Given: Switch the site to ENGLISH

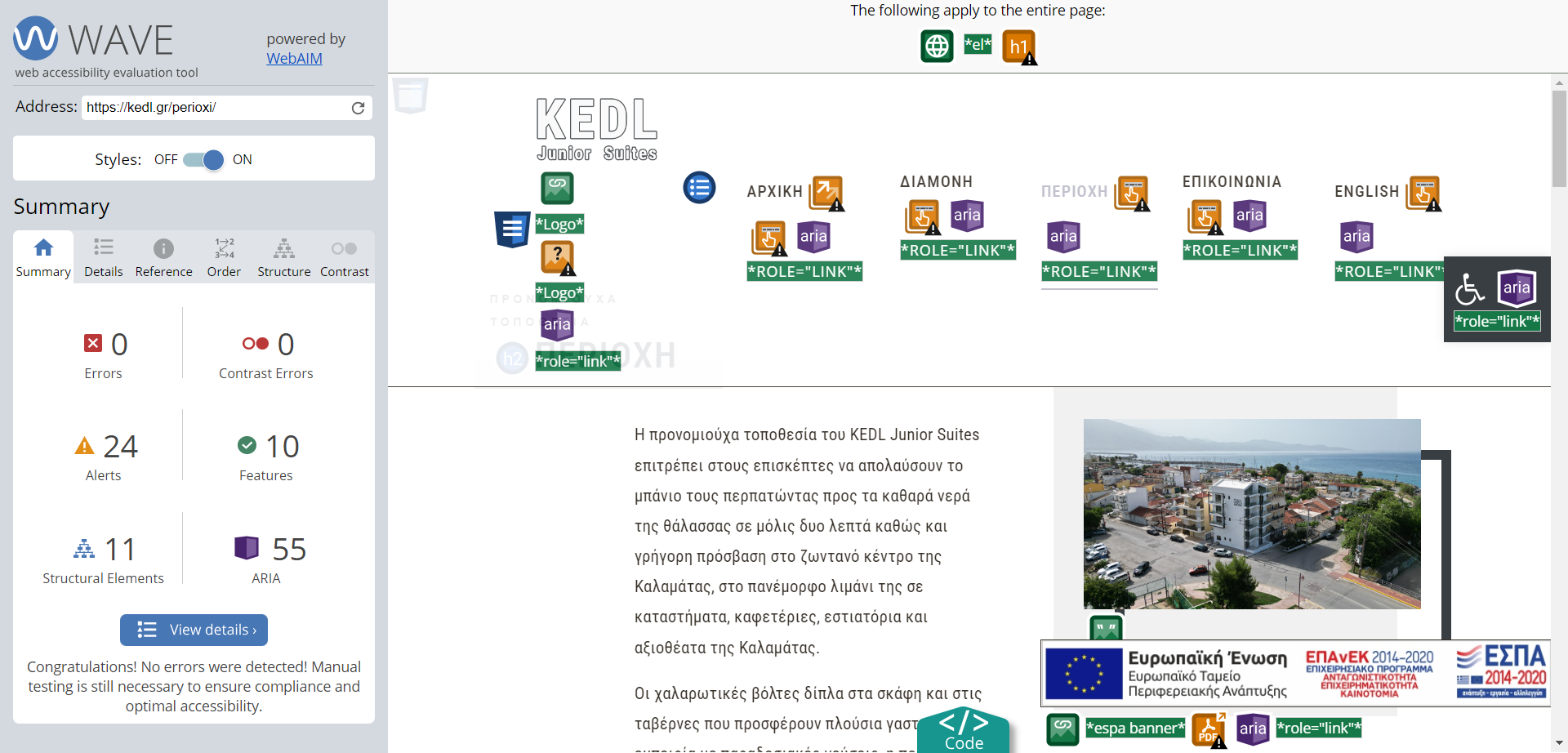Looking at the screenshot, I should pyautogui.click(x=1367, y=192).
